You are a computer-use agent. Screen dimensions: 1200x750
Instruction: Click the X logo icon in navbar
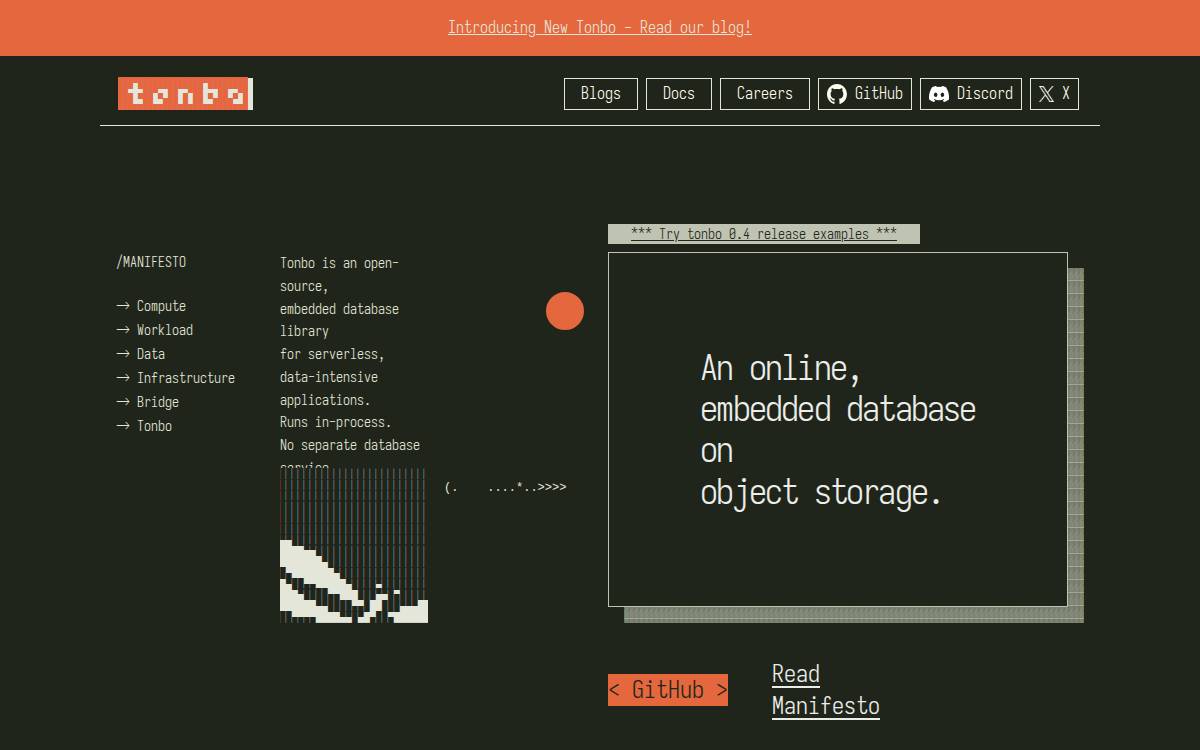(x=1046, y=94)
